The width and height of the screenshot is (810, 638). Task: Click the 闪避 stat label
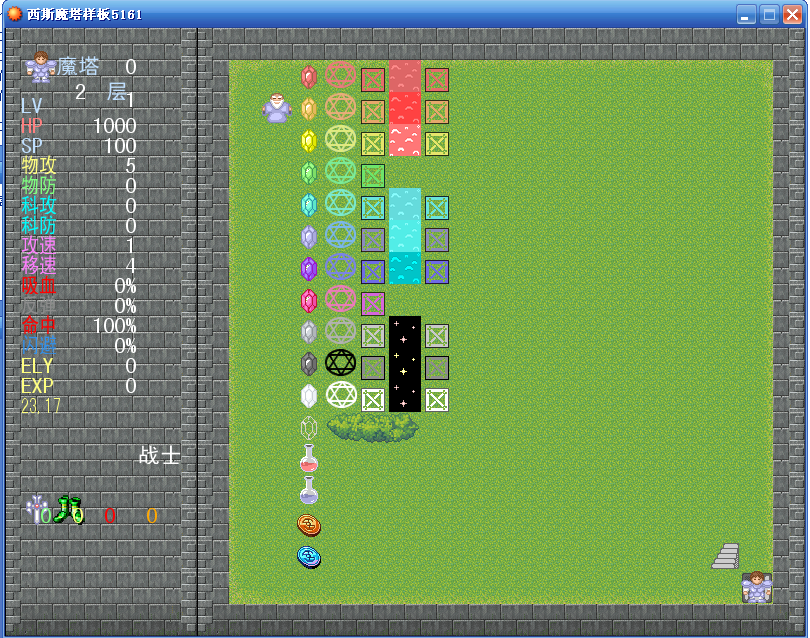[x=39, y=346]
